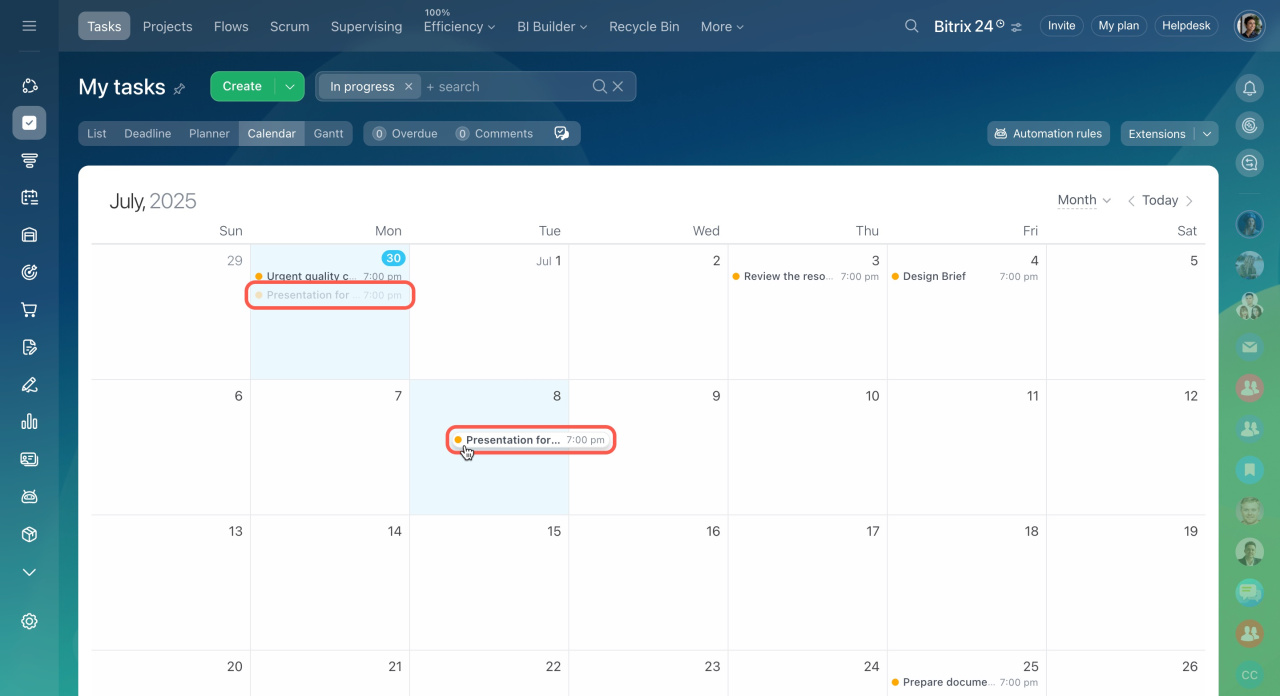
Task: Pin the My tasks page
Action: pyautogui.click(x=180, y=89)
